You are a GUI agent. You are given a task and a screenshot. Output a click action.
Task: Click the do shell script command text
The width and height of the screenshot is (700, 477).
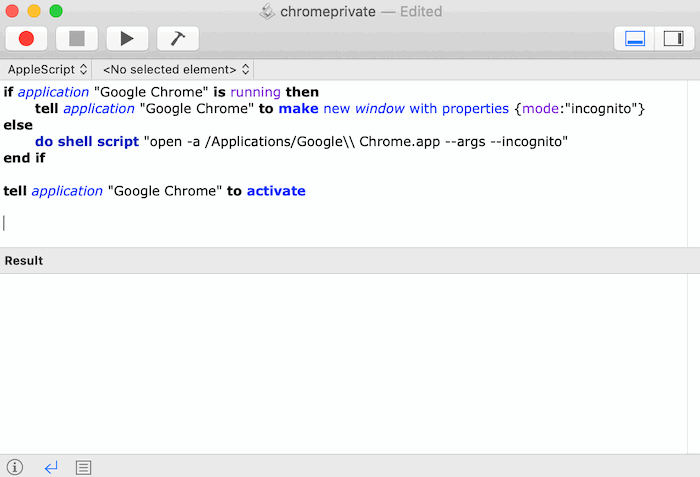pos(87,142)
